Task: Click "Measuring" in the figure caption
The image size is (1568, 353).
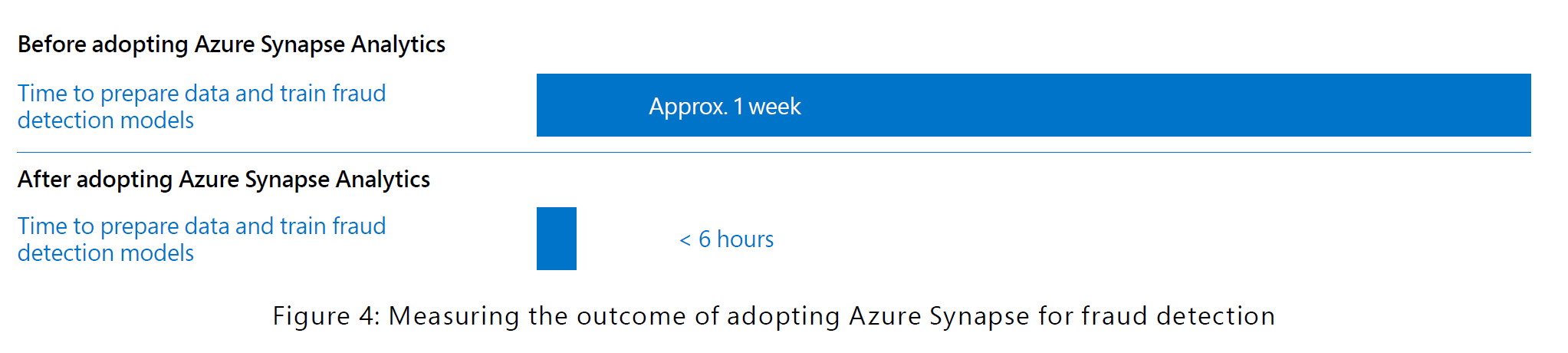Action: point(454,316)
